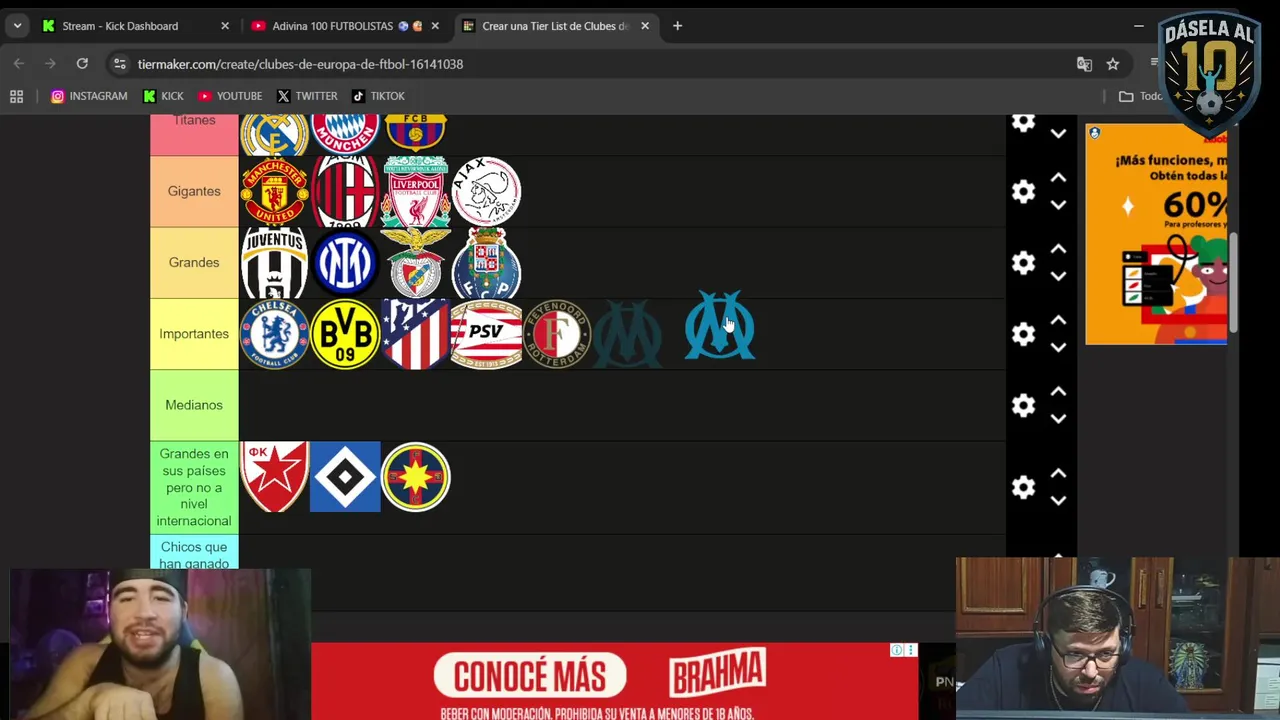Open settings gear for Grandes row

tap(1023, 262)
